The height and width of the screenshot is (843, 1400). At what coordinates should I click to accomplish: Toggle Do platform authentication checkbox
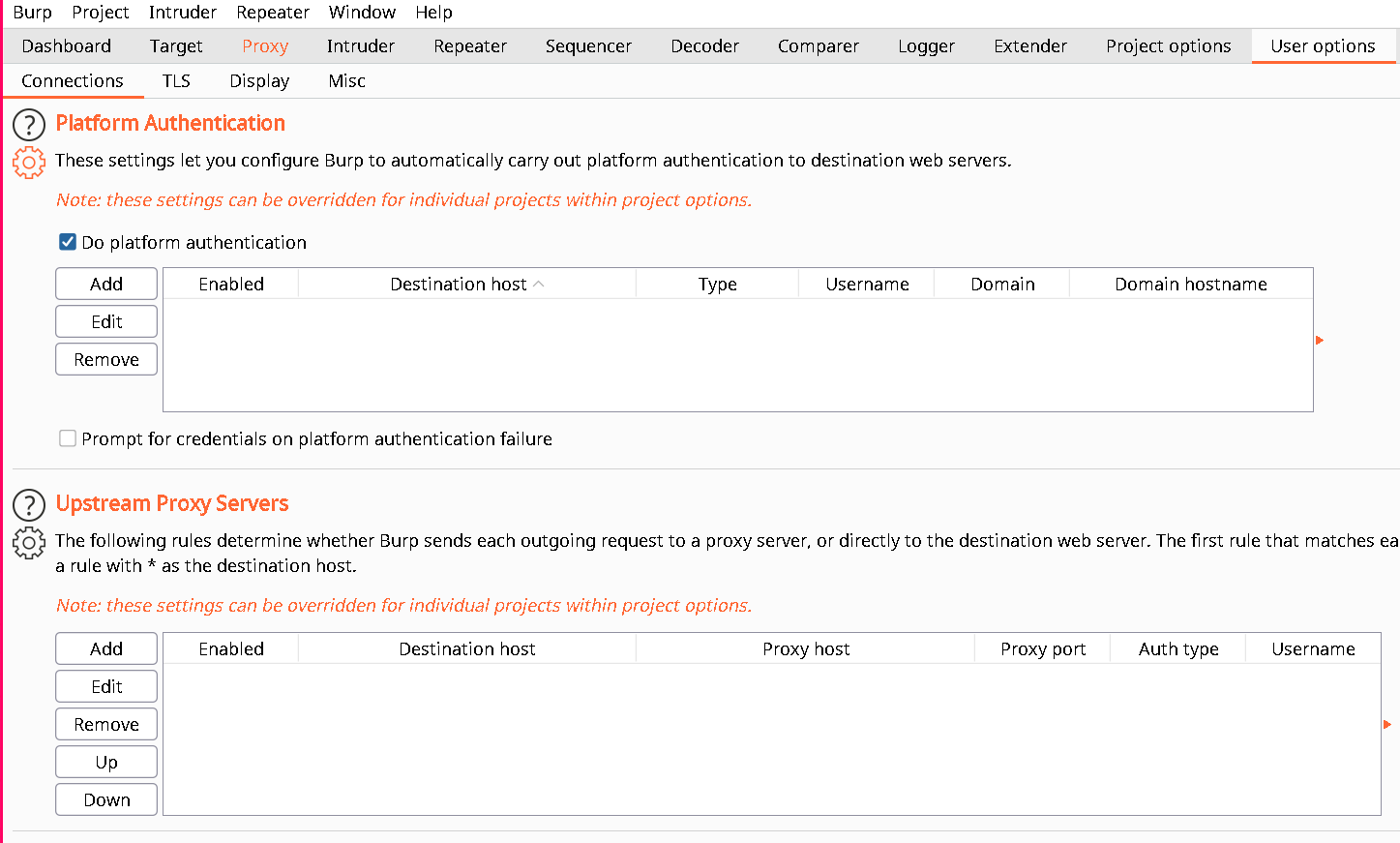coord(68,242)
